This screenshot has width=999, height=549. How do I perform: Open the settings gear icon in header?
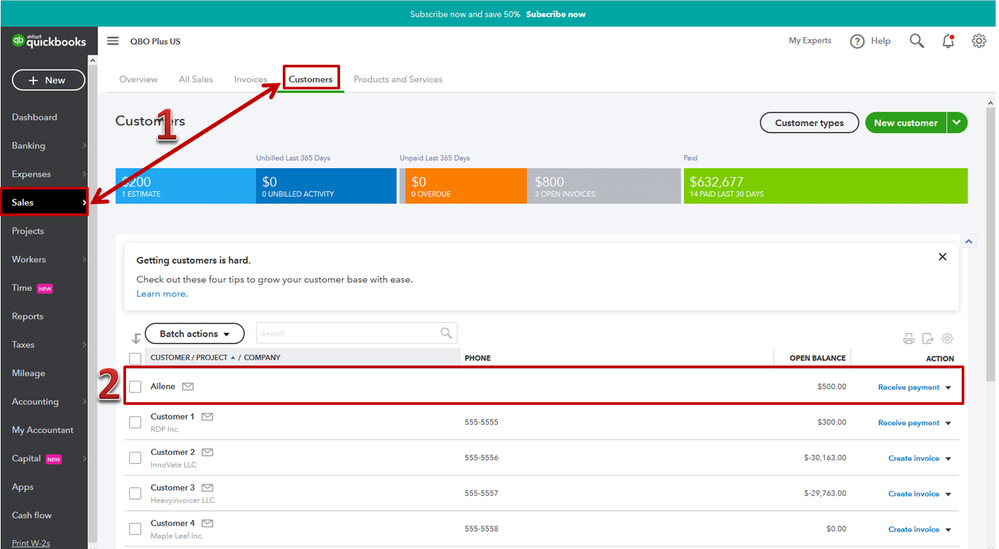tap(979, 41)
